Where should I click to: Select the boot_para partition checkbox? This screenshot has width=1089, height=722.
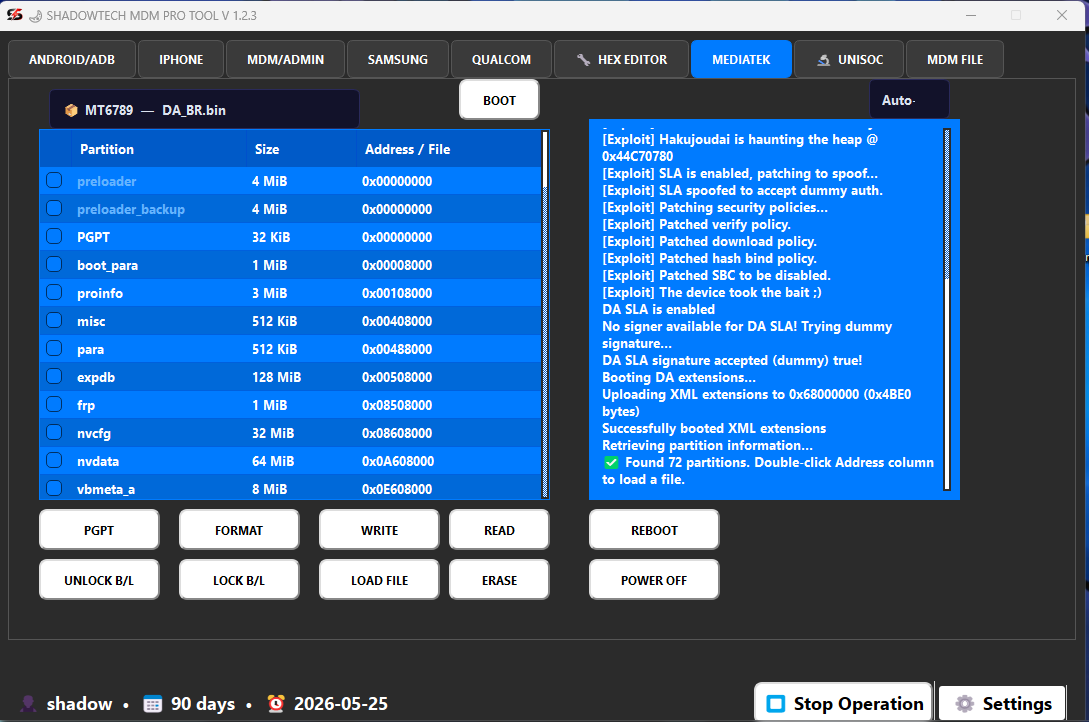54,265
